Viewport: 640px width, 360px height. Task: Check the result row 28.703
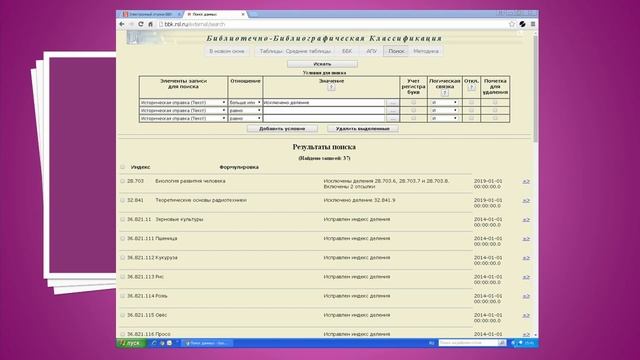pos(122,181)
